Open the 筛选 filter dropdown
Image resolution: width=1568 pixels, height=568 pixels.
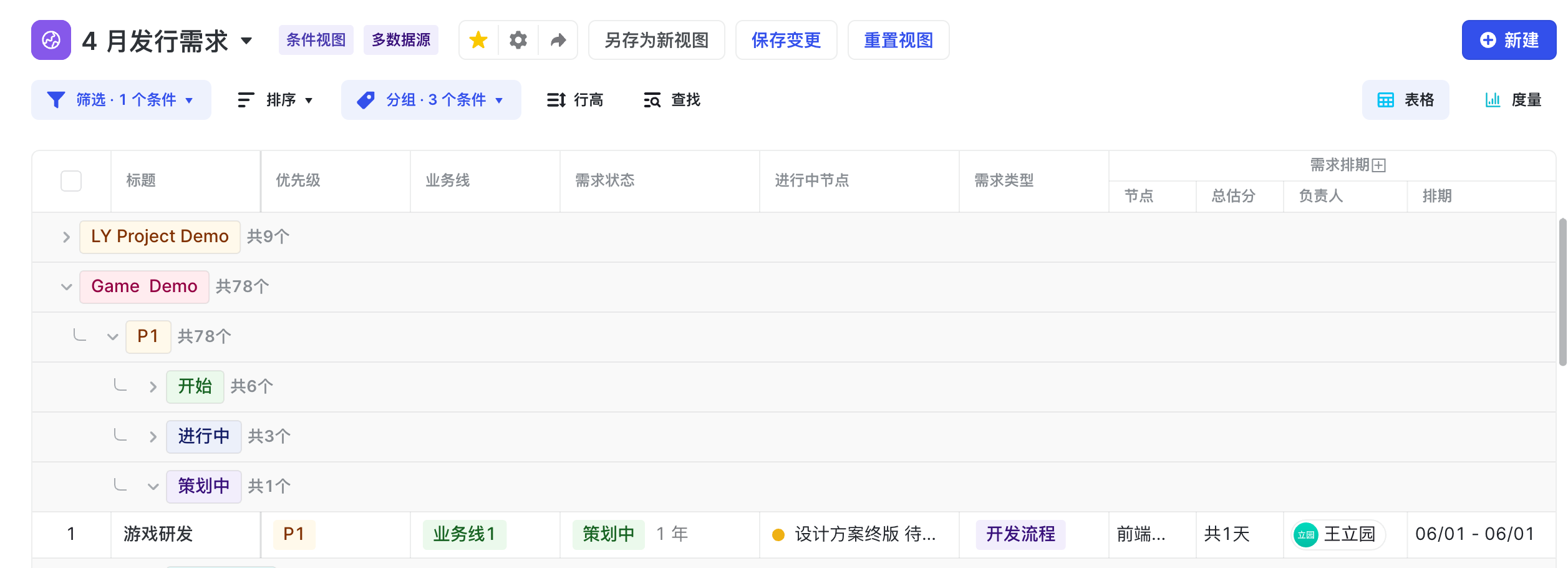tap(121, 100)
